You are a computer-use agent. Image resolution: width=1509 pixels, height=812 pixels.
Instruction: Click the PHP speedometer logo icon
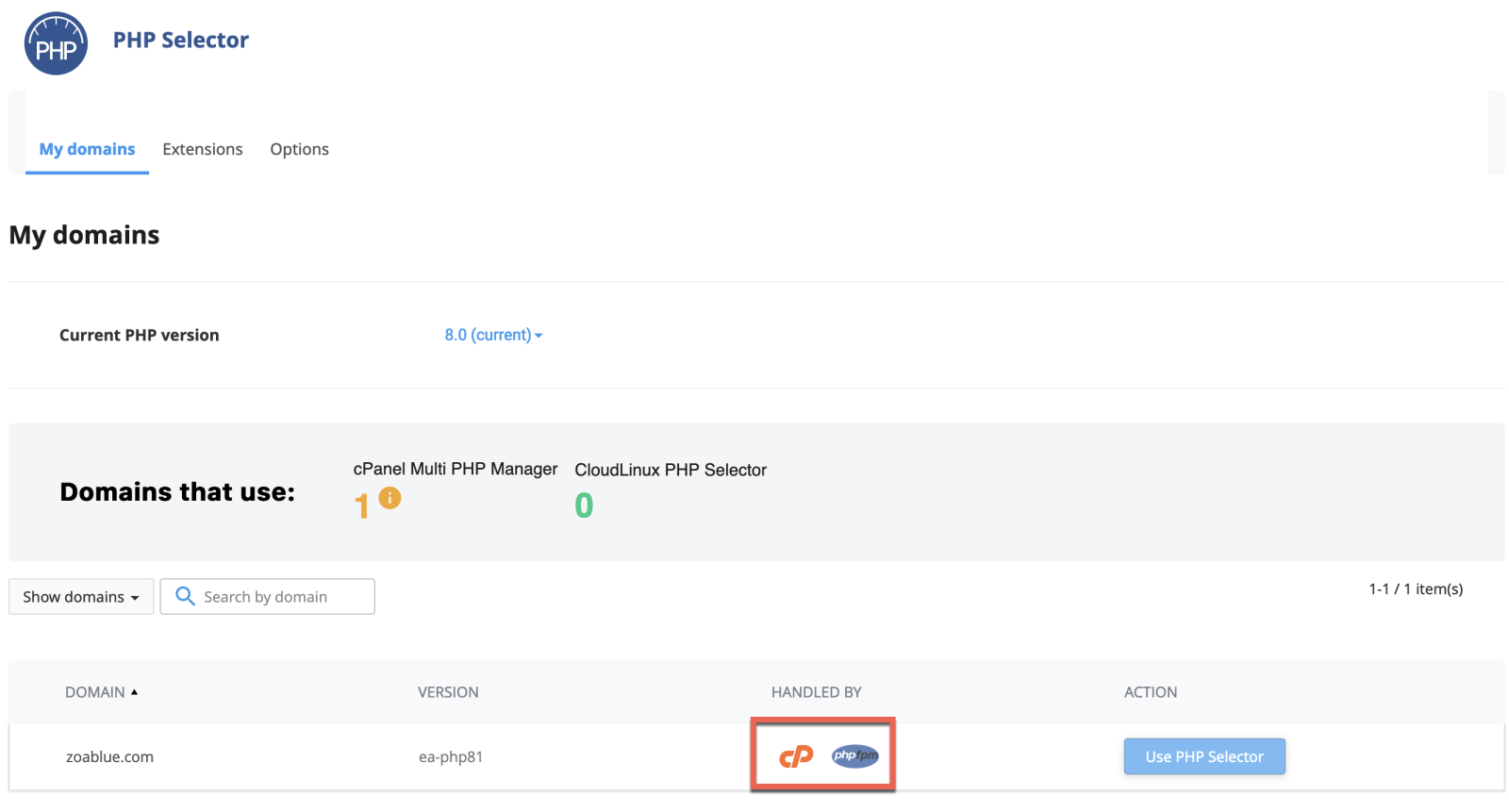tap(56, 44)
